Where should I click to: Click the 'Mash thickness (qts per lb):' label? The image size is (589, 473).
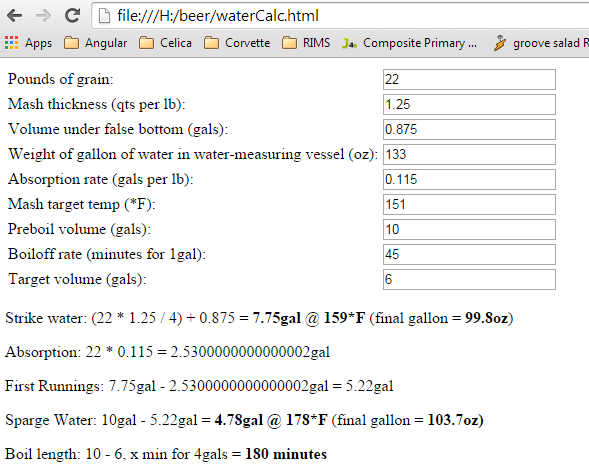point(97,104)
